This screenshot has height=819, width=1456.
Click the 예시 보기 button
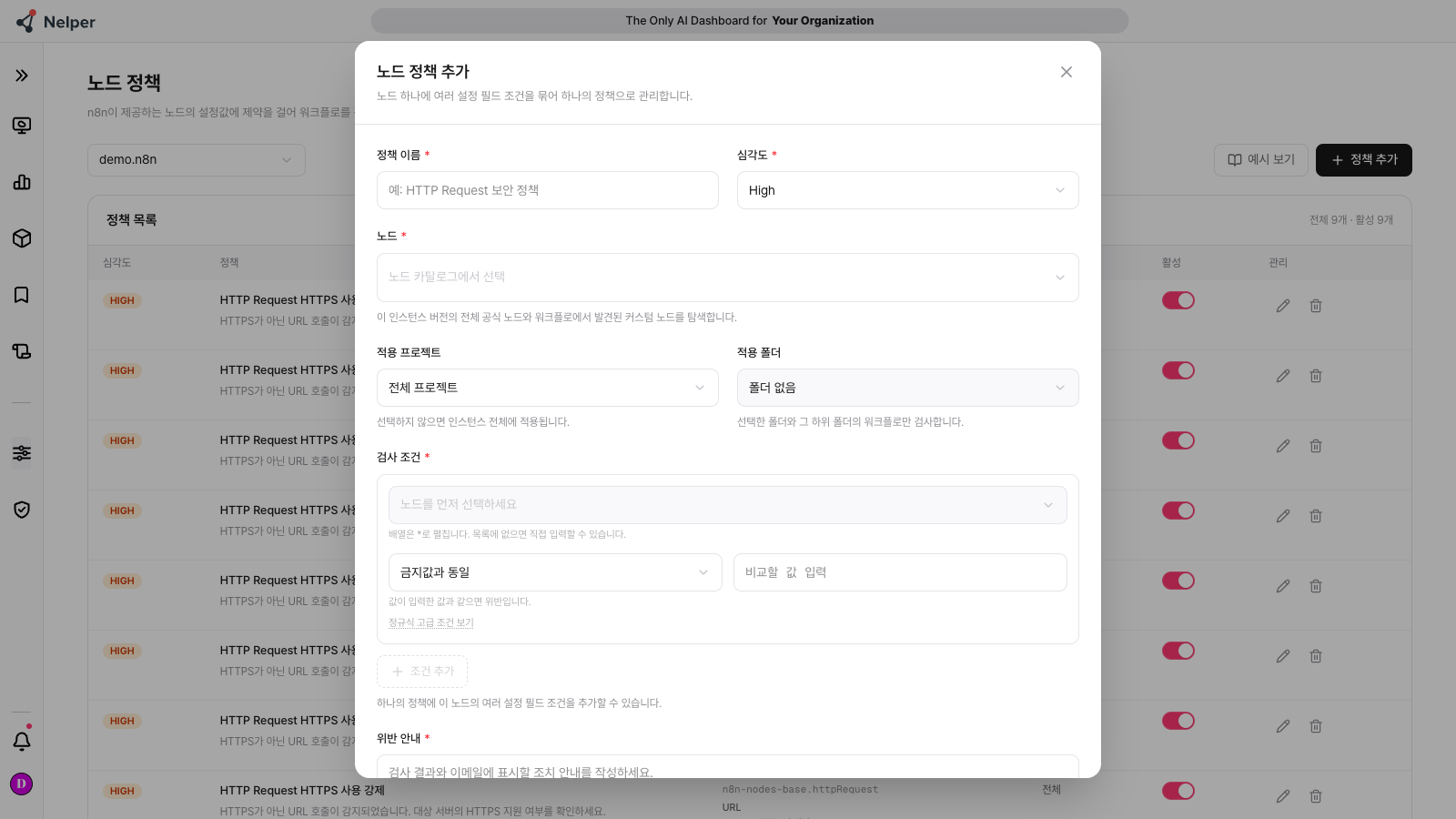pyautogui.click(x=1261, y=160)
